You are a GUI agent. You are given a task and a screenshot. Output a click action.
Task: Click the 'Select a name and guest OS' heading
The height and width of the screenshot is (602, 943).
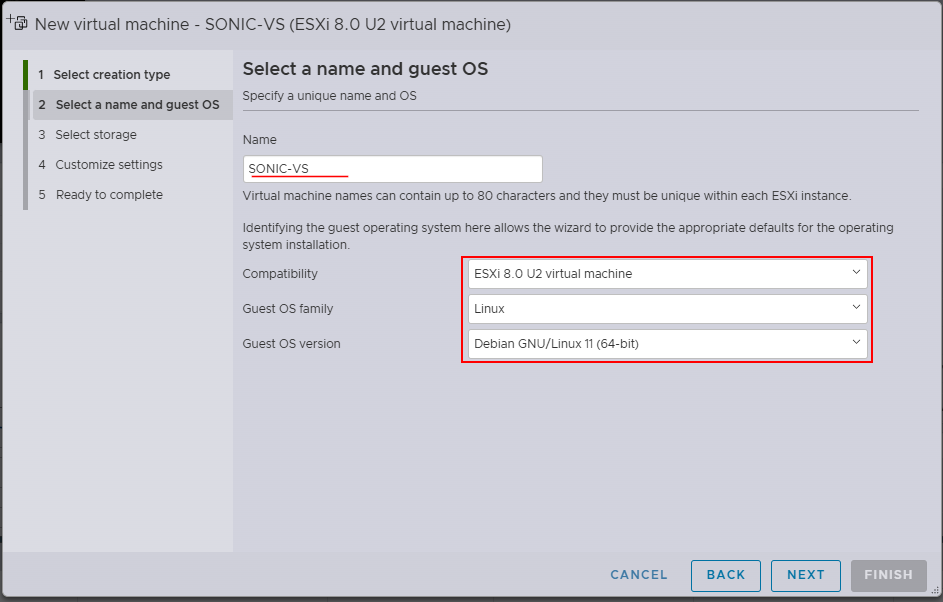(x=365, y=69)
